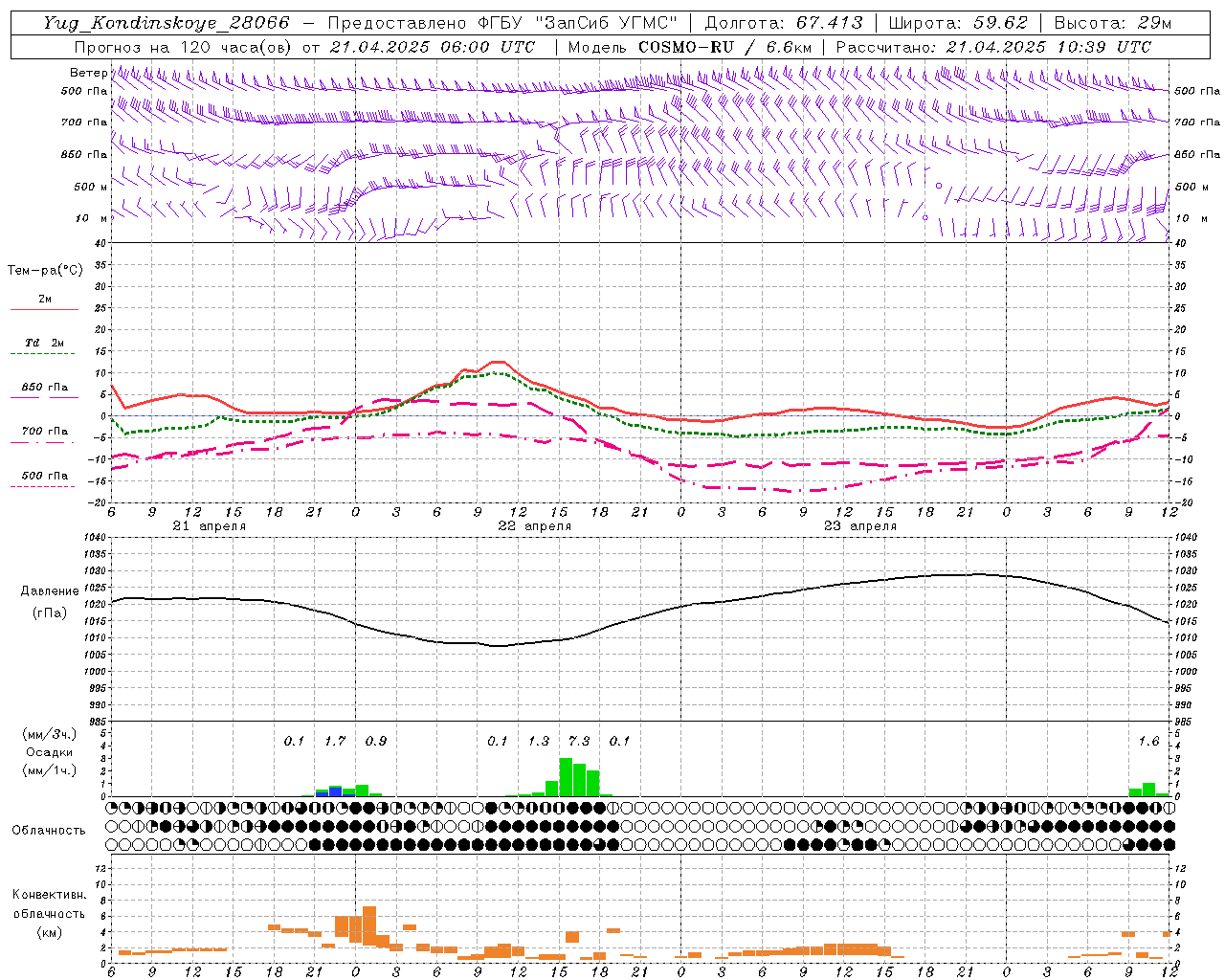Click the 500 гПа temperature legend label

coord(45,476)
